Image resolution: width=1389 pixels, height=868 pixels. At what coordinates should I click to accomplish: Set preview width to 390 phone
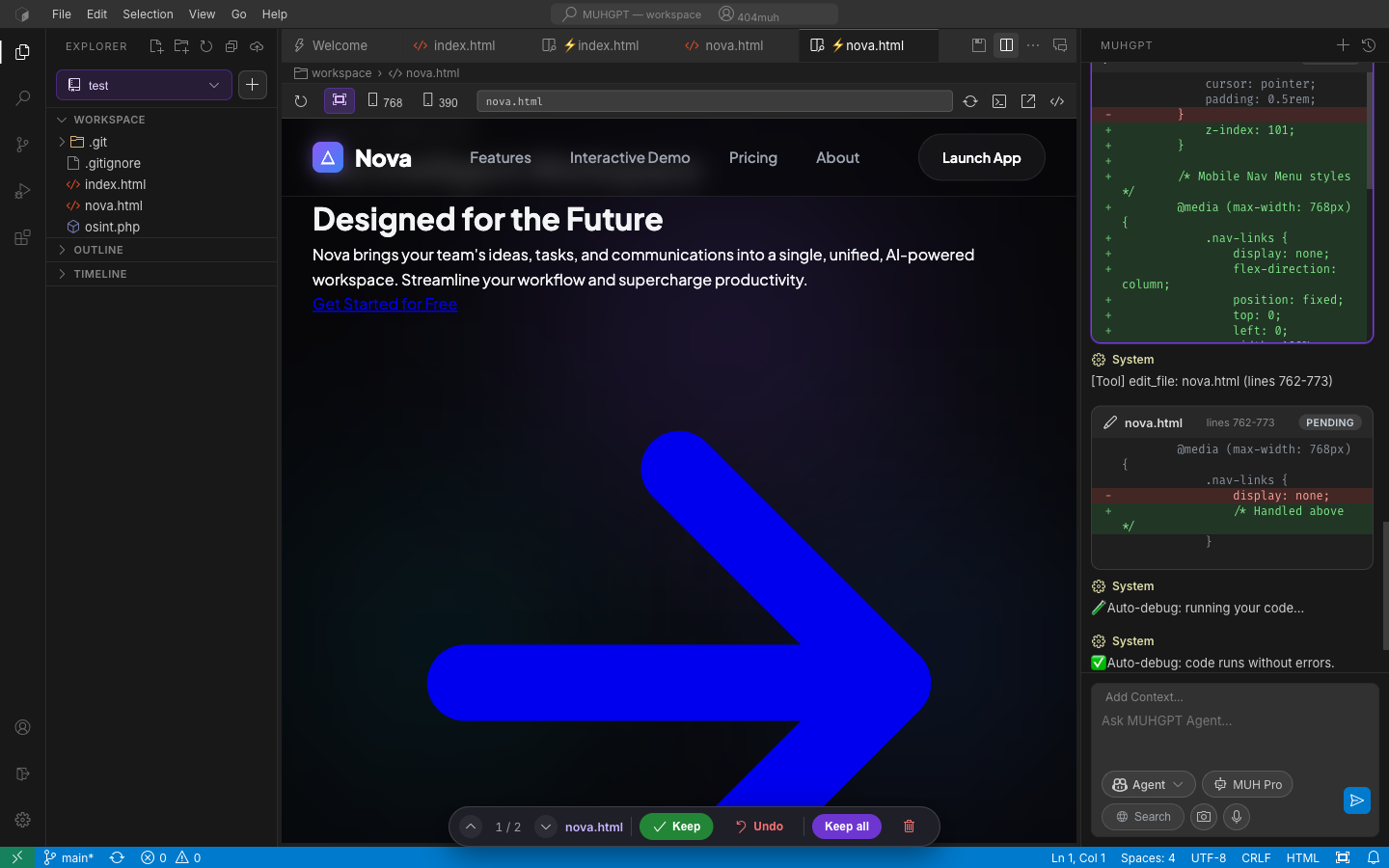pos(440,101)
